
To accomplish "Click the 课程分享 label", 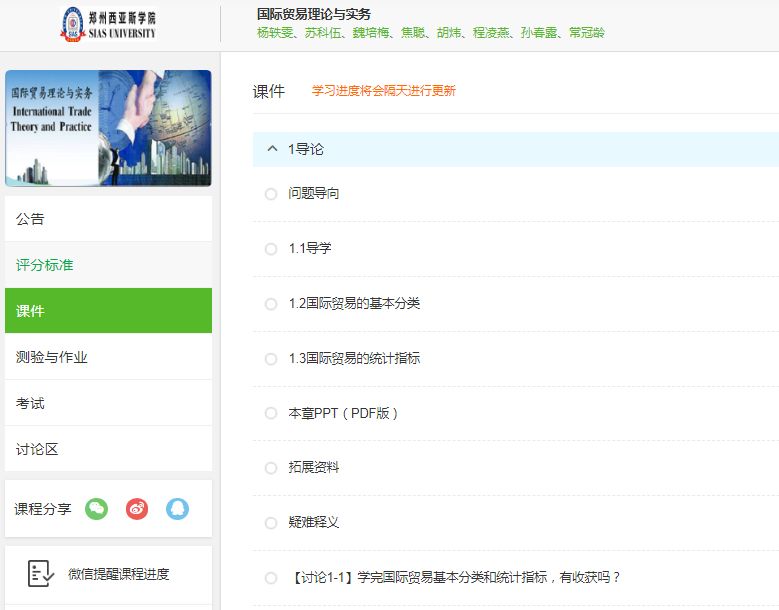I will [x=43, y=509].
